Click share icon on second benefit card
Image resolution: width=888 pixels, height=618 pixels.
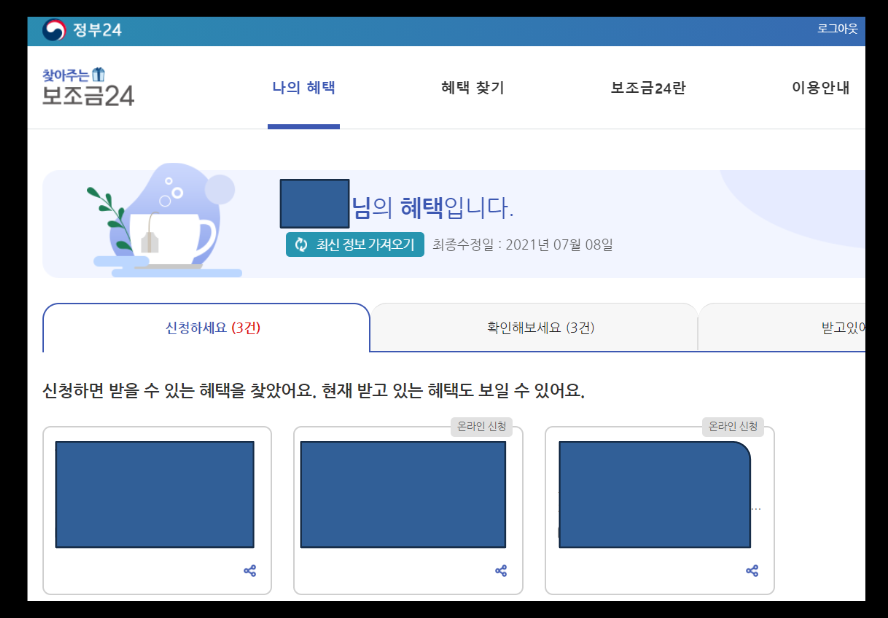click(501, 570)
